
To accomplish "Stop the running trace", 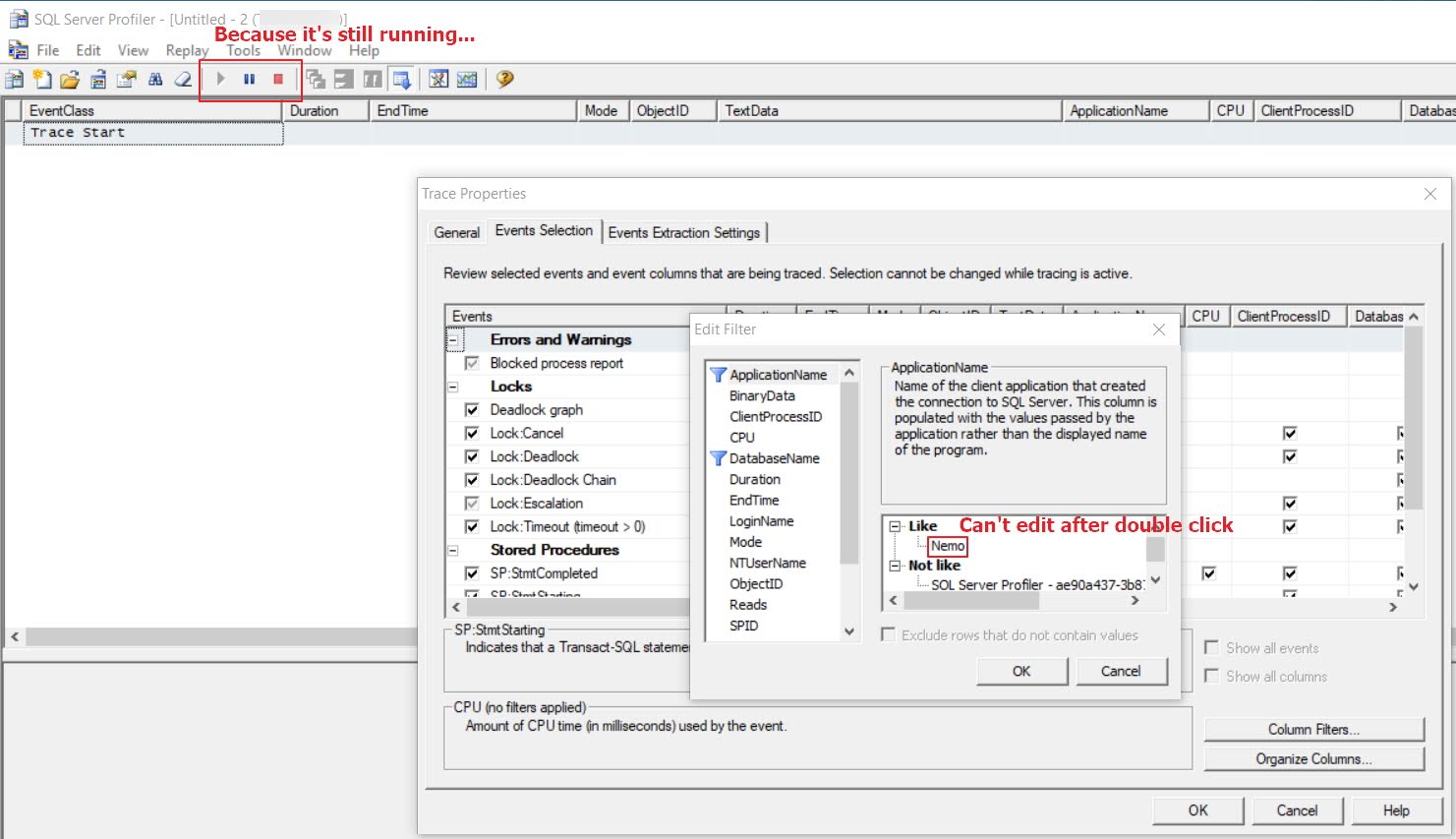I will point(278,80).
